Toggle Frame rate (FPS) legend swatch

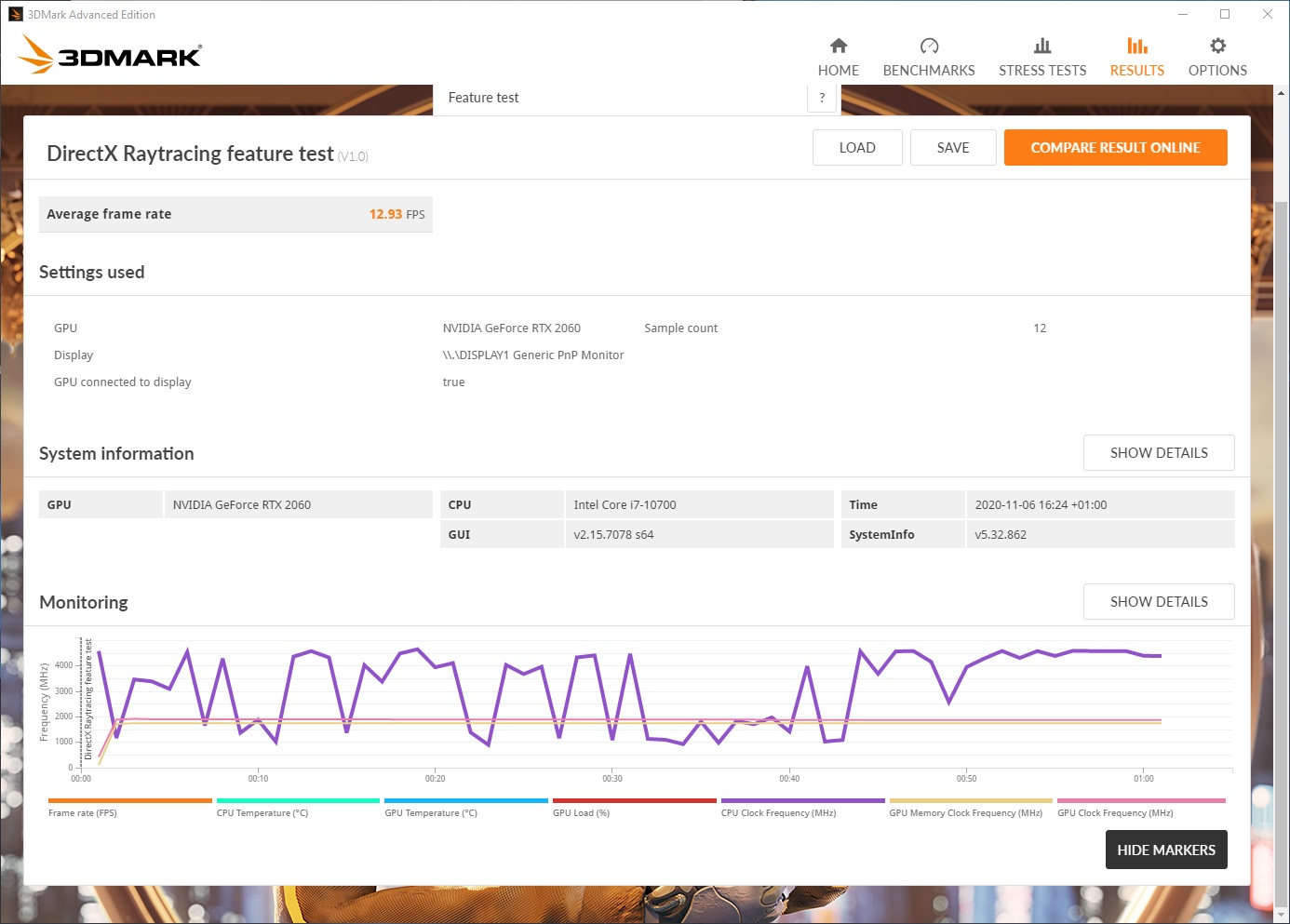tap(130, 800)
